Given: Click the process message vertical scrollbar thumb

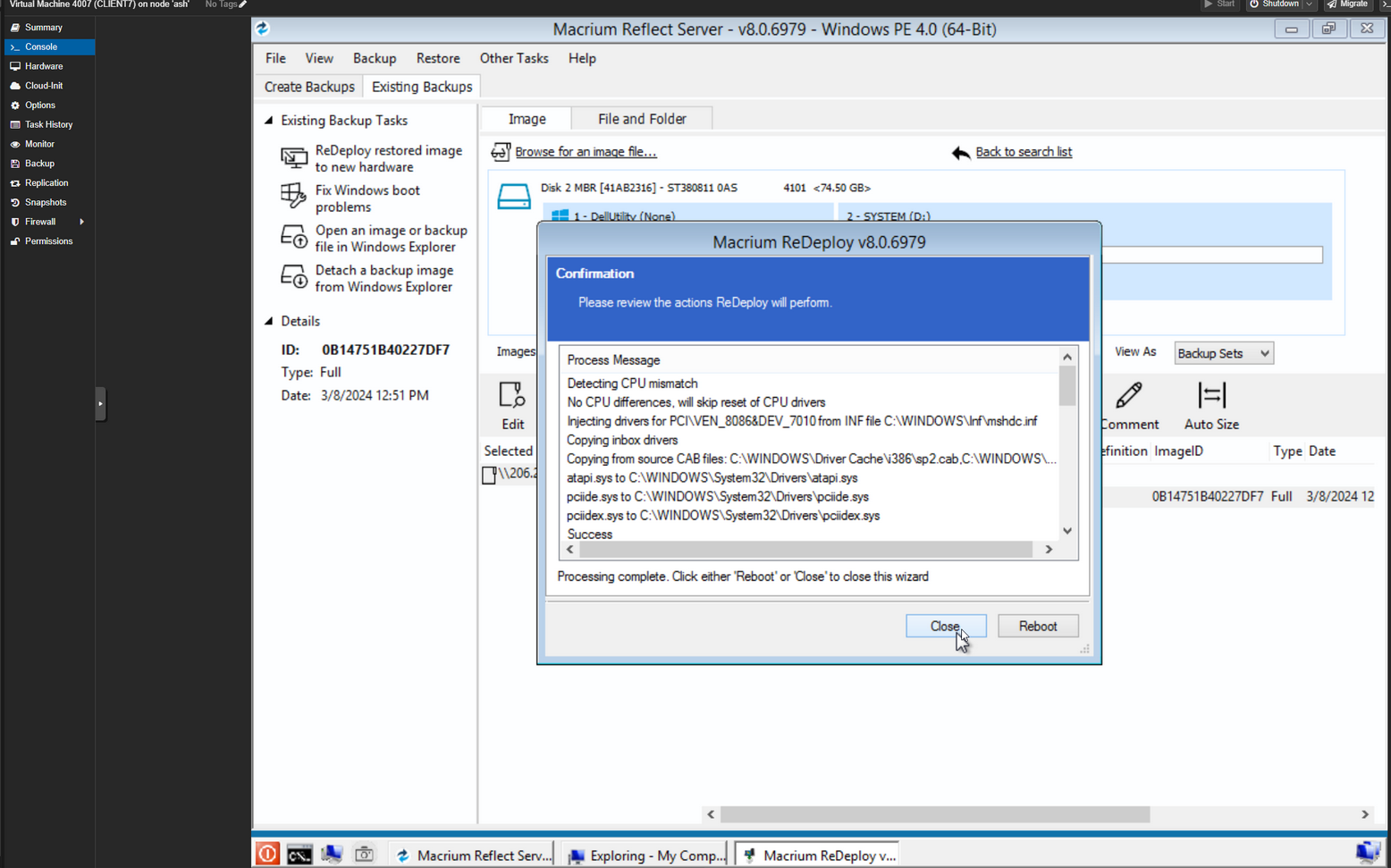Looking at the screenshot, I should point(1067,385).
